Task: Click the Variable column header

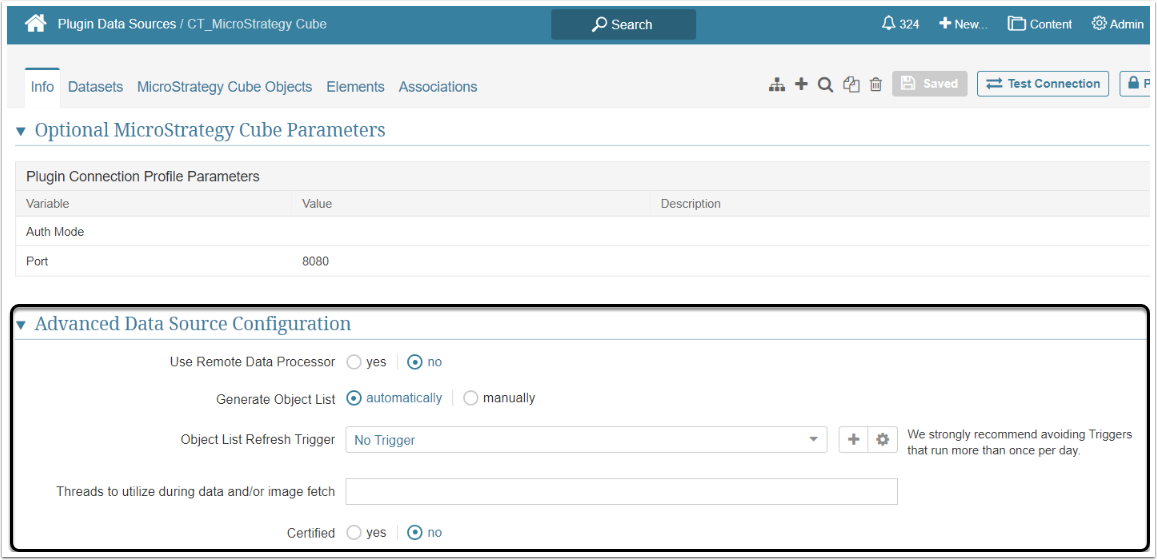Action: (x=48, y=204)
